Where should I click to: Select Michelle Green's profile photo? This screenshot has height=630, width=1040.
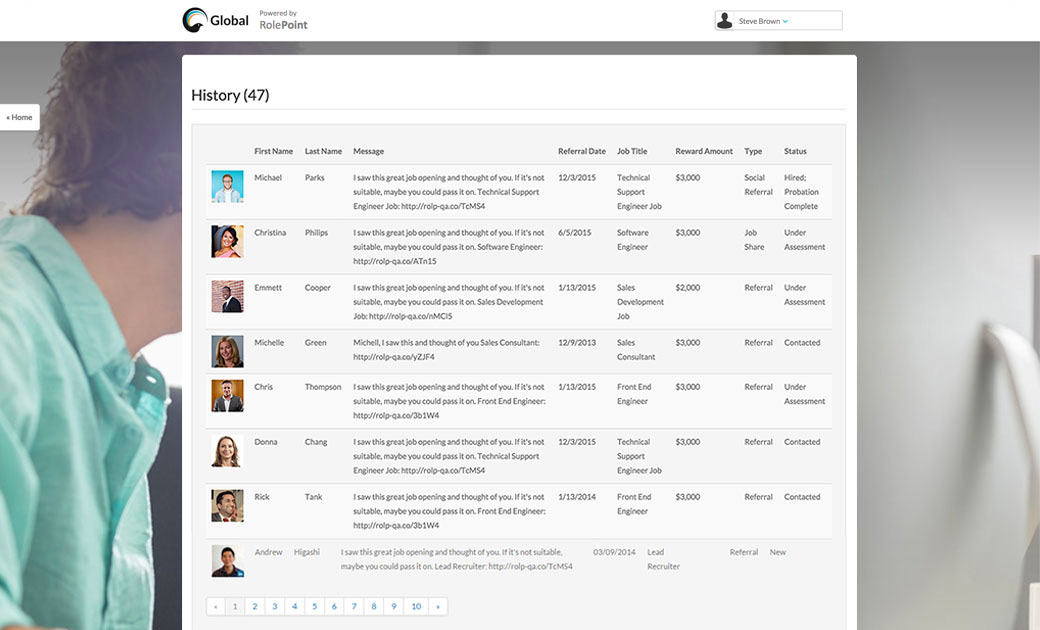coord(227,351)
